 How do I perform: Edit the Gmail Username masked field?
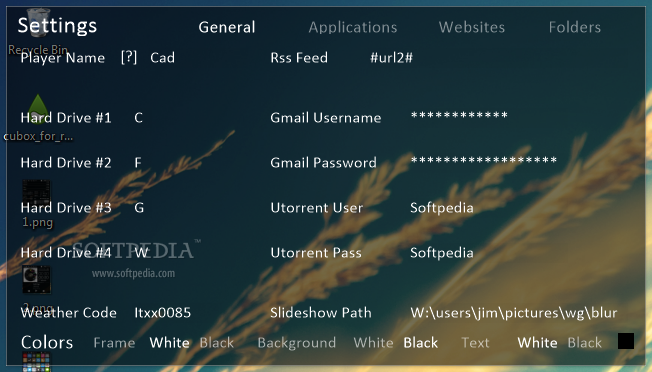point(459,115)
